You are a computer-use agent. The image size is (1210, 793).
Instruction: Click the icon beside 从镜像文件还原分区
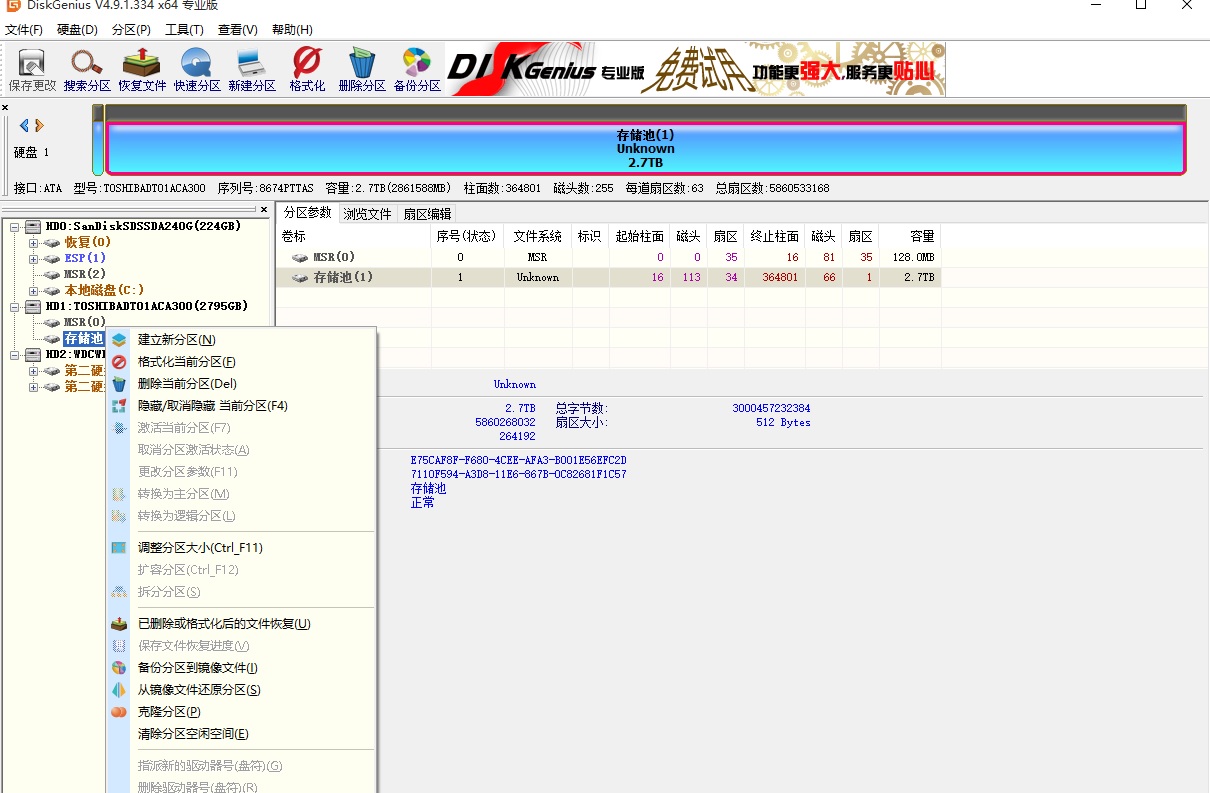119,690
